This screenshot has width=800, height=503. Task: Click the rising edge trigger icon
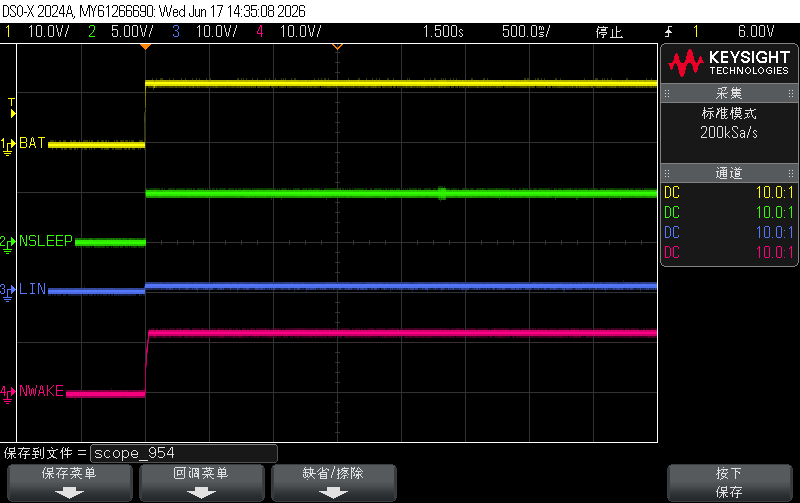point(668,32)
